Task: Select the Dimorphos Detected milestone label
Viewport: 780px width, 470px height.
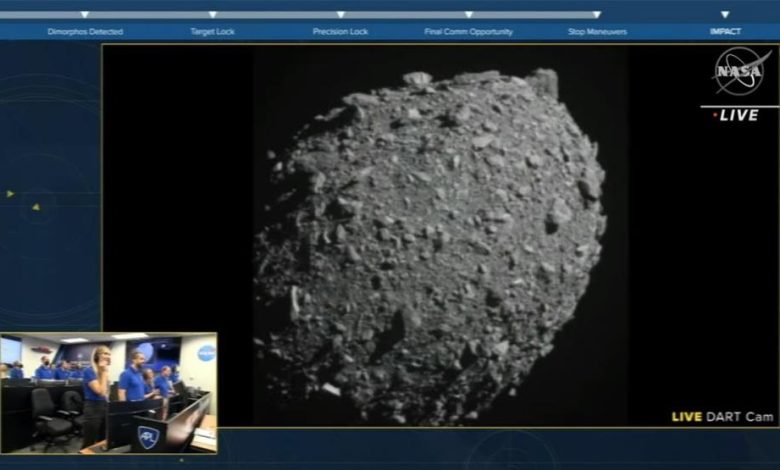Action: click(x=85, y=32)
